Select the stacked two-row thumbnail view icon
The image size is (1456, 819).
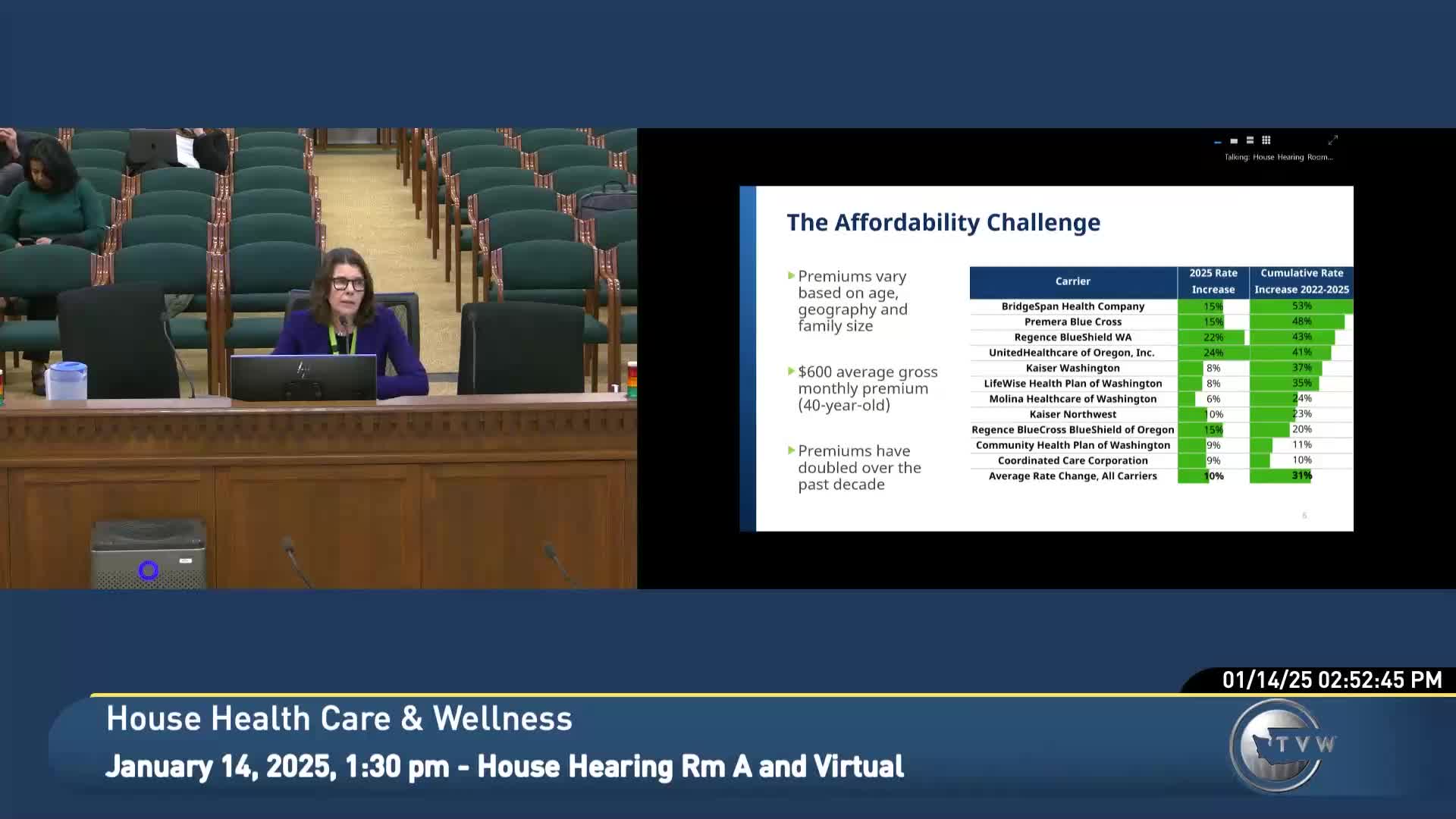click(x=1250, y=140)
